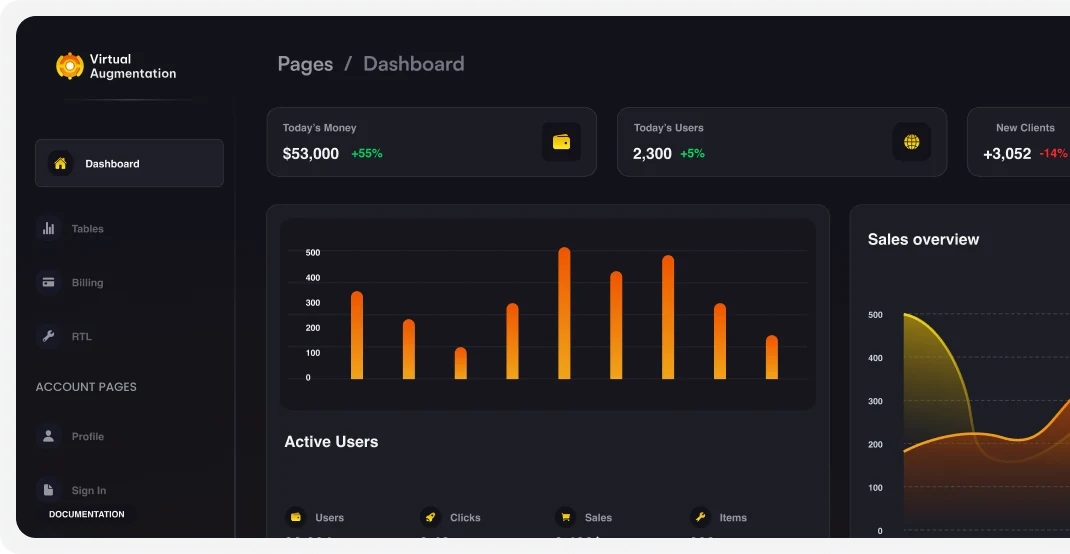Click the Items stat label
Viewport: 1070px width, 554px height.
pyautogui.click(x=733, y=518)
